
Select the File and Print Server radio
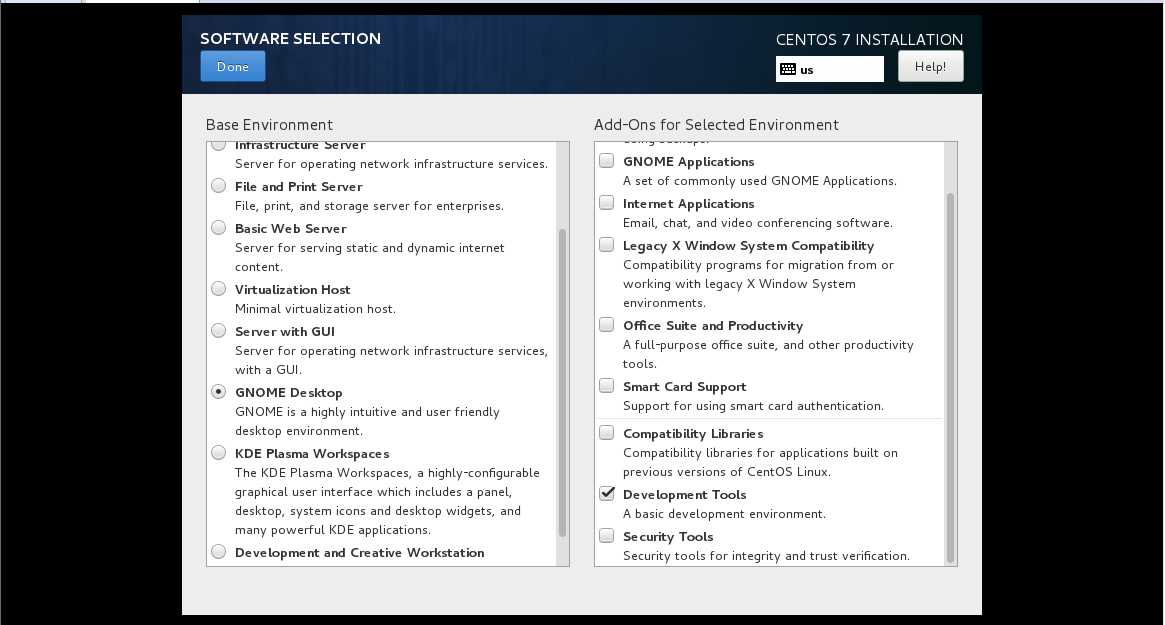tap(218, 186)
